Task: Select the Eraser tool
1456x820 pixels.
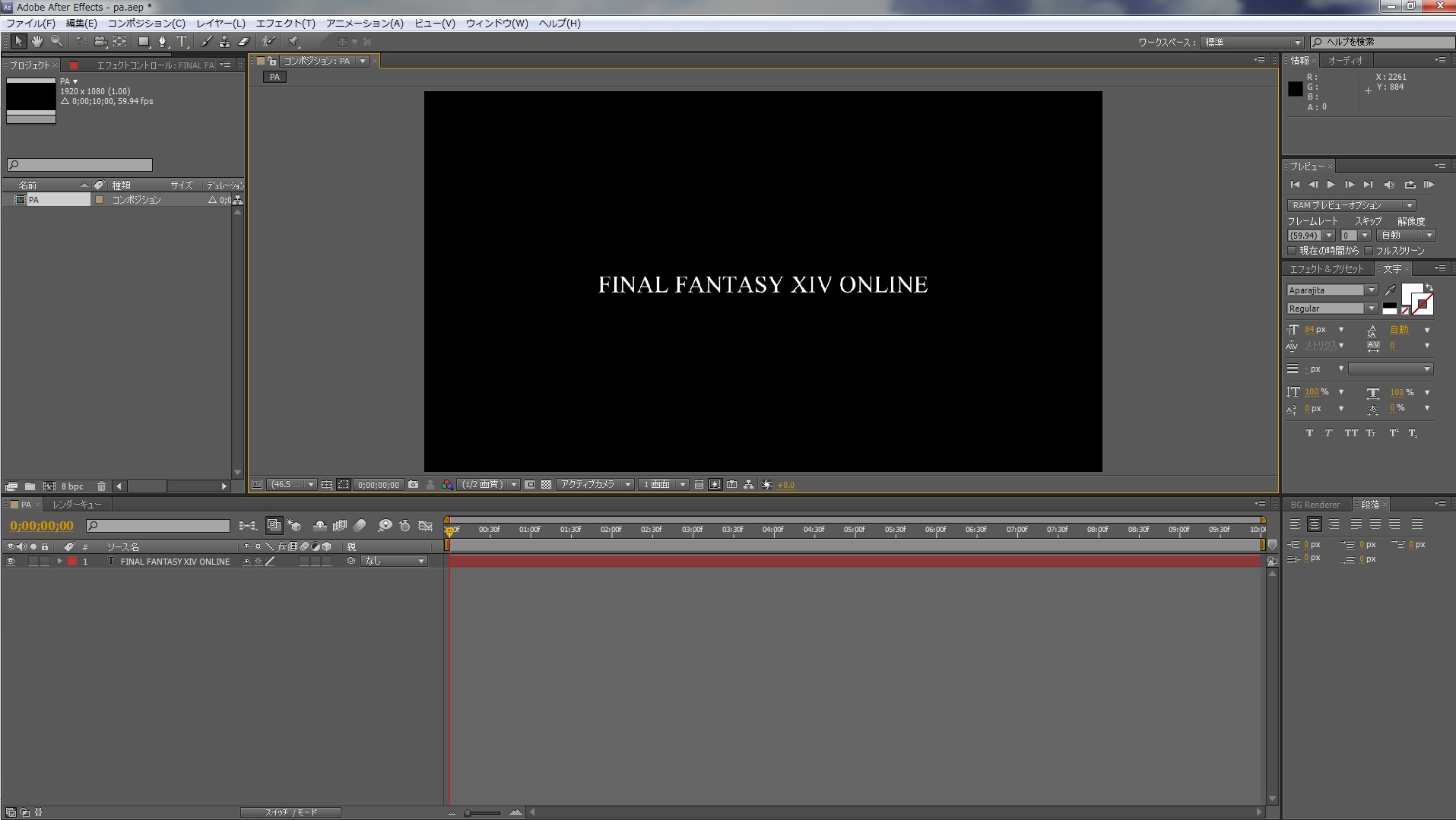Action: click(x=244, y=42)
